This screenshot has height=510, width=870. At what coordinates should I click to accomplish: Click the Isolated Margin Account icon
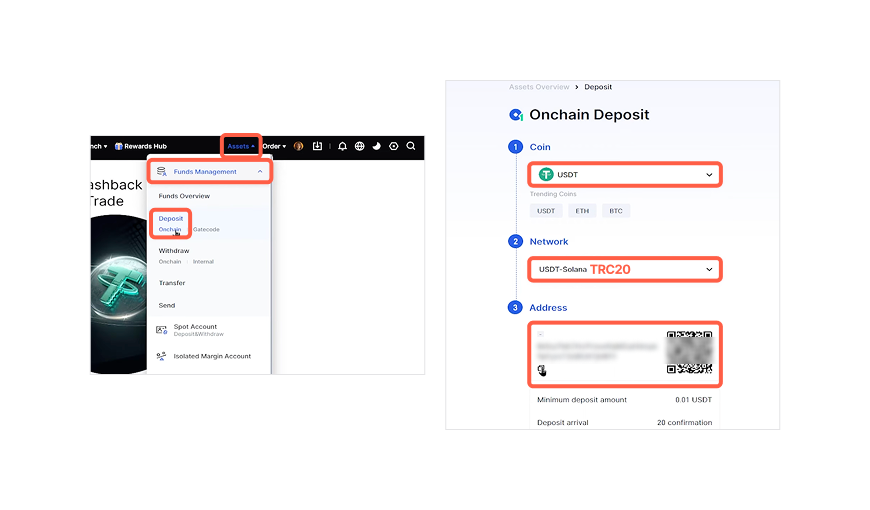pyautogui.click(x=161, y=356)
